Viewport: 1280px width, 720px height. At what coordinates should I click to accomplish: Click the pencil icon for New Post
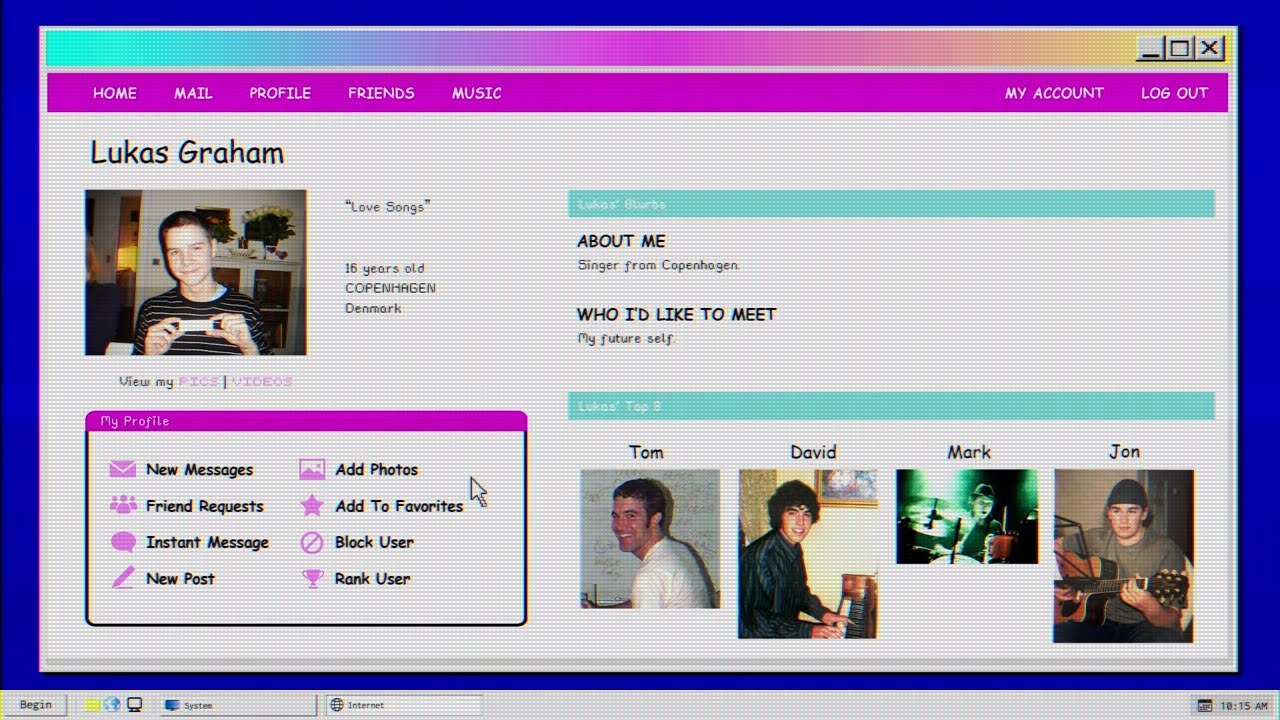click(x=123, y=578)
